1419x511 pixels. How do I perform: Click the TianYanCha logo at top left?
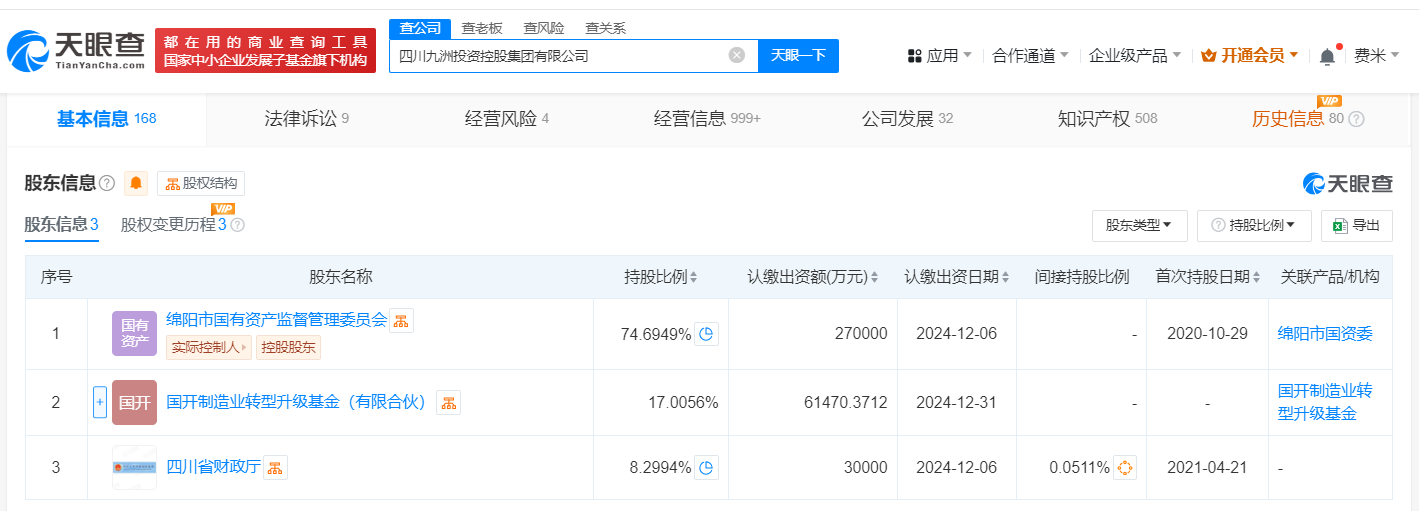point(78,50)
